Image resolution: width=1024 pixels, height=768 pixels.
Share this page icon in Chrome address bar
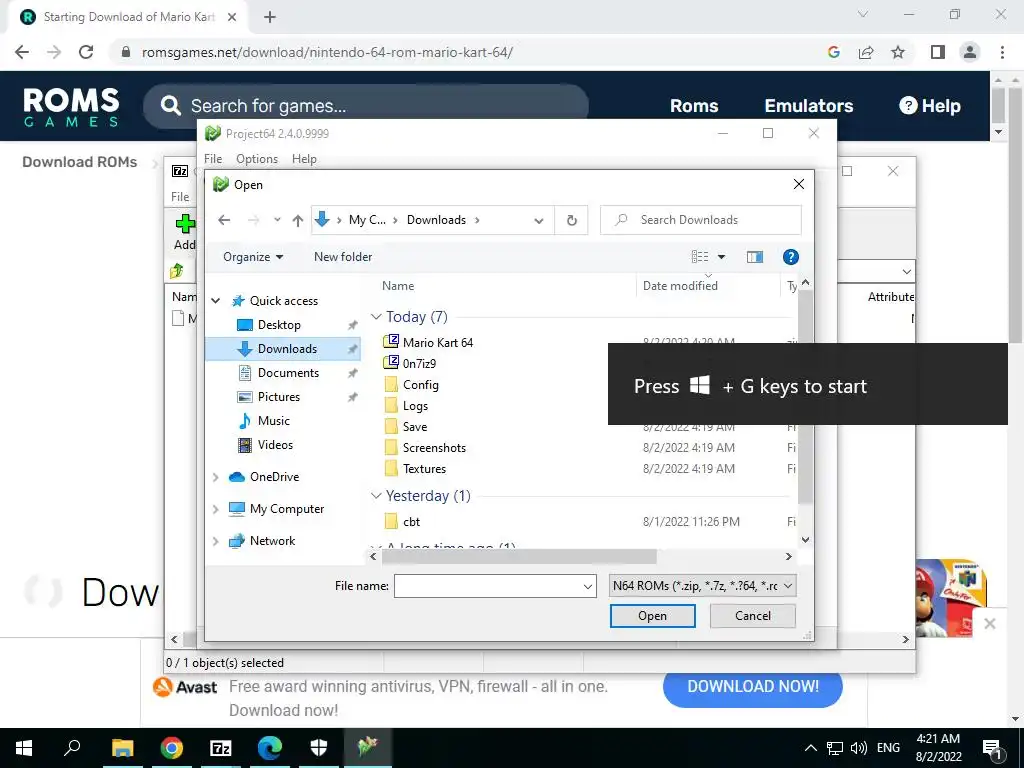tap(866, 52)
